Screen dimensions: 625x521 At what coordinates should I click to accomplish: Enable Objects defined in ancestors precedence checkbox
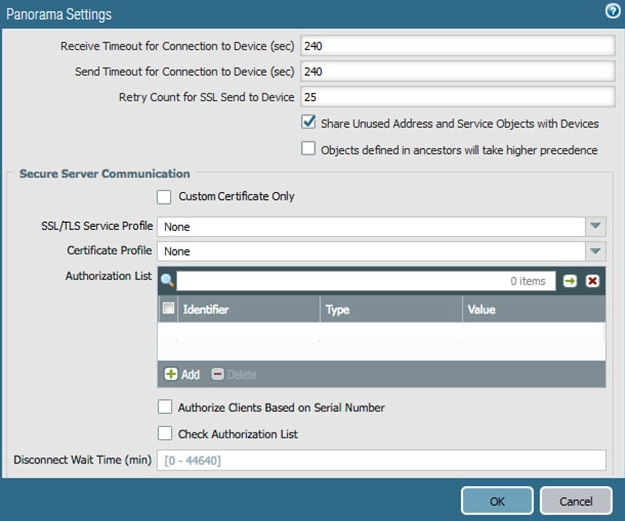309,149
